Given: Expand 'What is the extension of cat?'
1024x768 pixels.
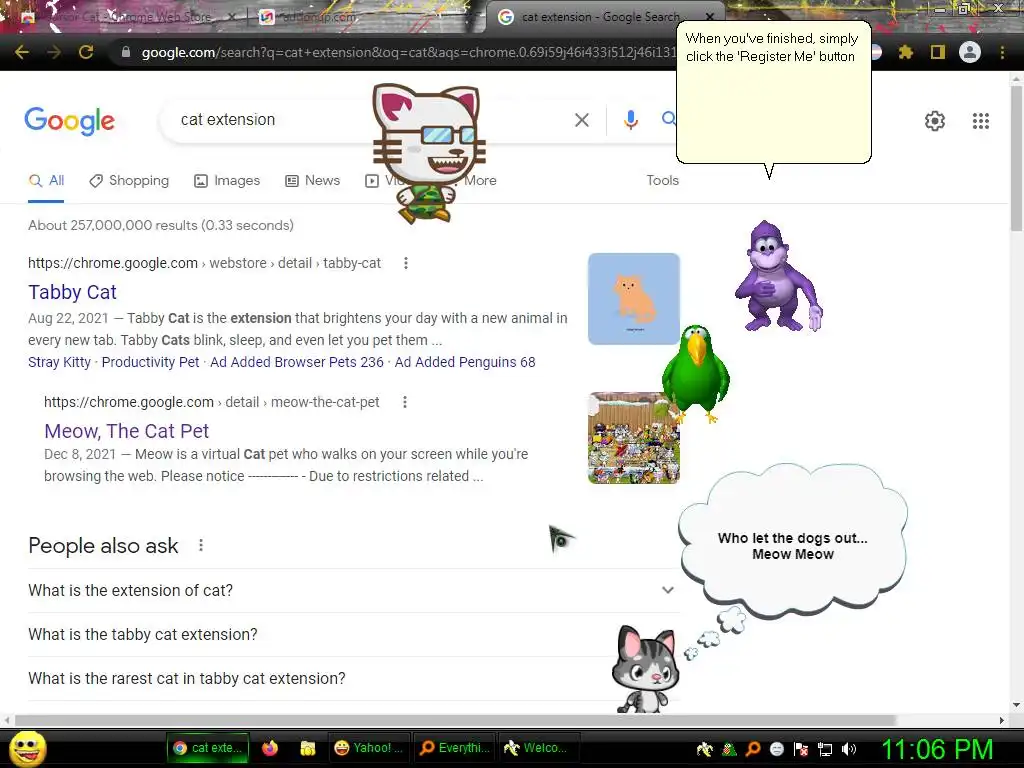Looking at the screenshot, I should point(354,590).
